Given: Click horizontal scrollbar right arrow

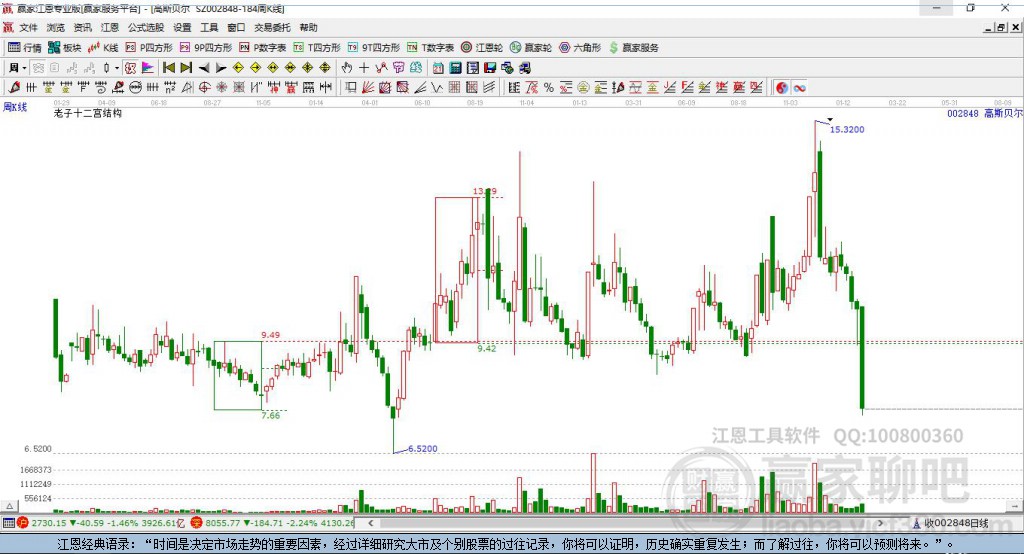Looking at the screenshot, I should (880, 523).
